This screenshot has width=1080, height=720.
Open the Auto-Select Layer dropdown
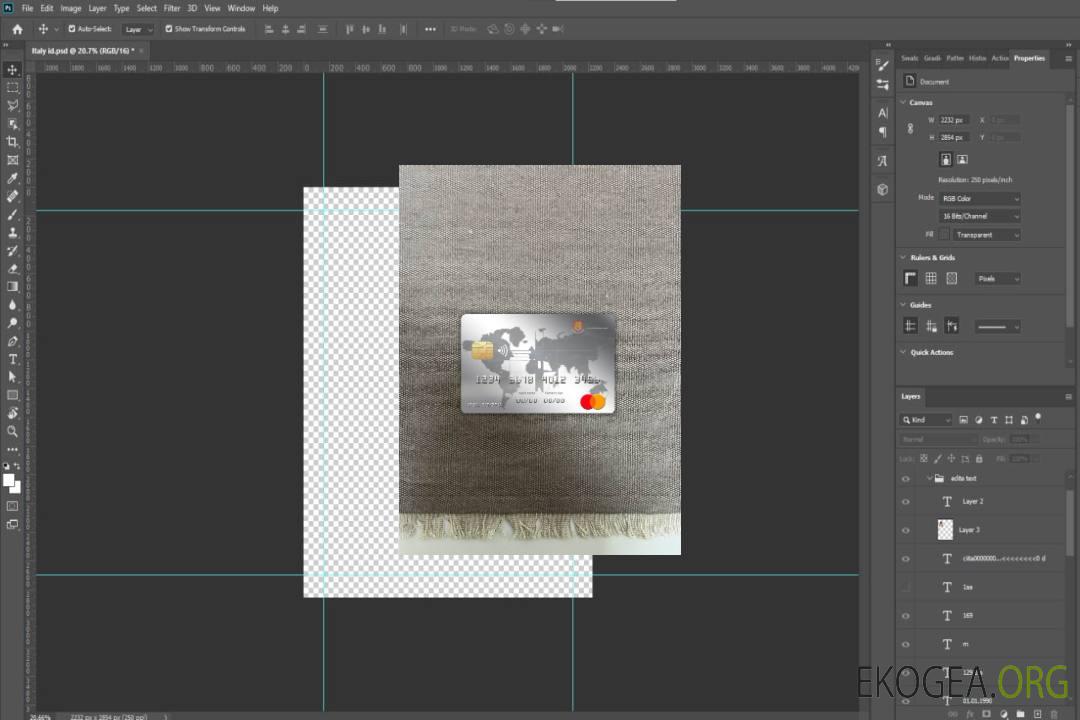138,29
